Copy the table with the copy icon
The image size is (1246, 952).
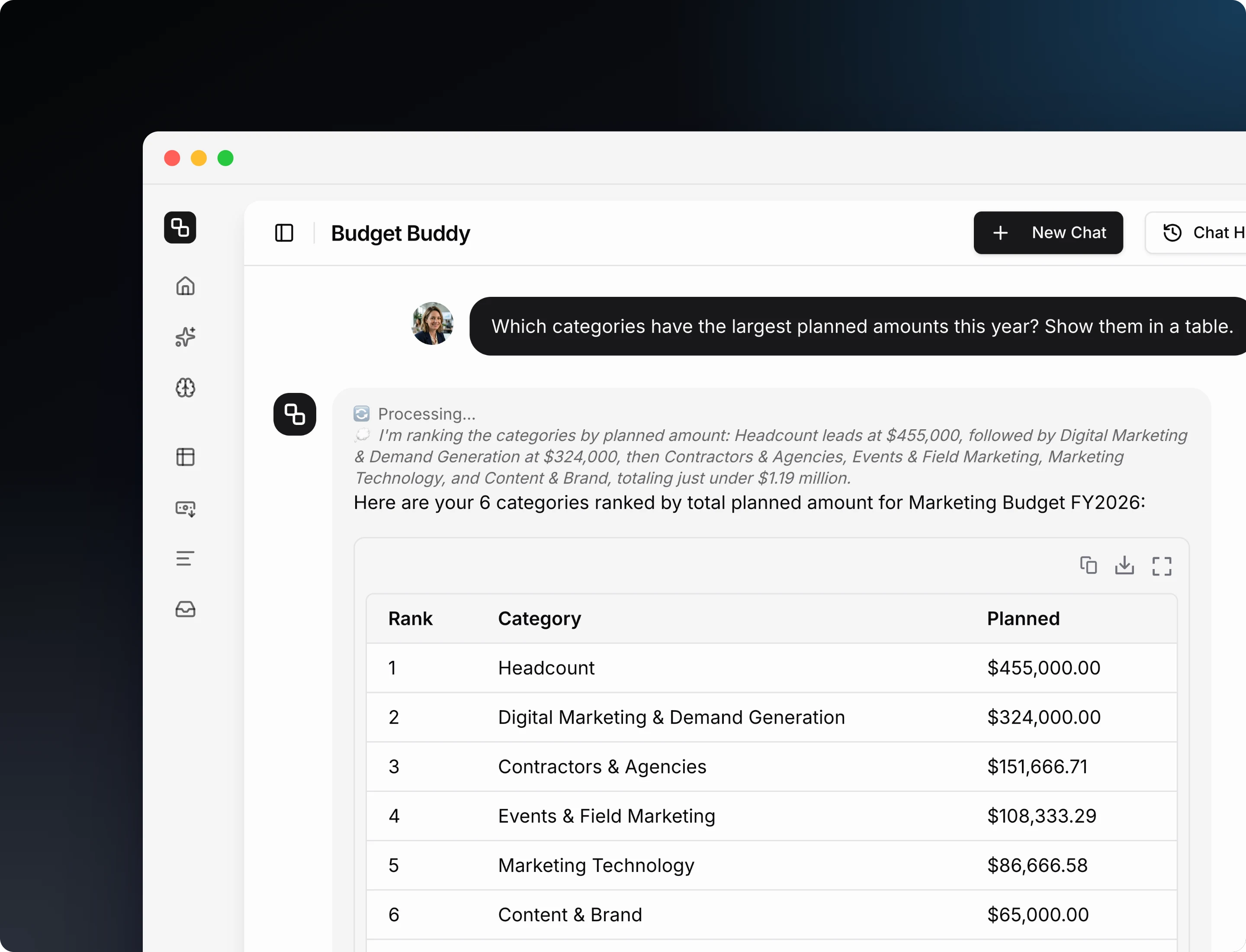[1088, 566]
